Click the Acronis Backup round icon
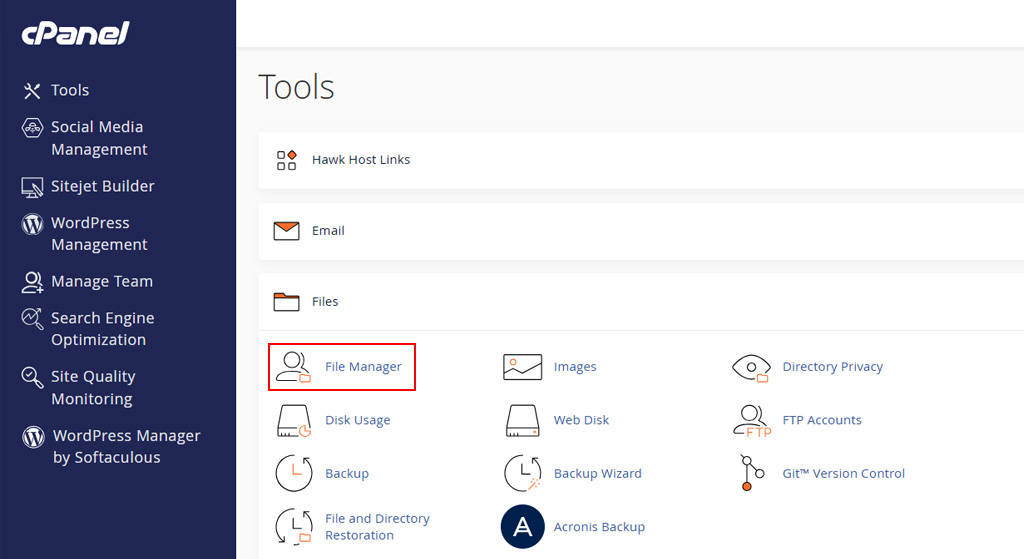Viewport: 1024px width, 559px height. coord(522,526)
